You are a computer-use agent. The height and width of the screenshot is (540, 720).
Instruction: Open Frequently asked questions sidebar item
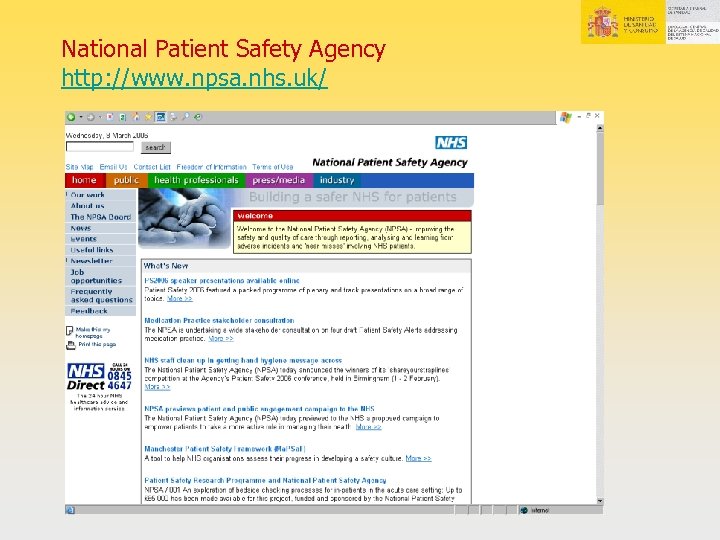coord(101,295)
